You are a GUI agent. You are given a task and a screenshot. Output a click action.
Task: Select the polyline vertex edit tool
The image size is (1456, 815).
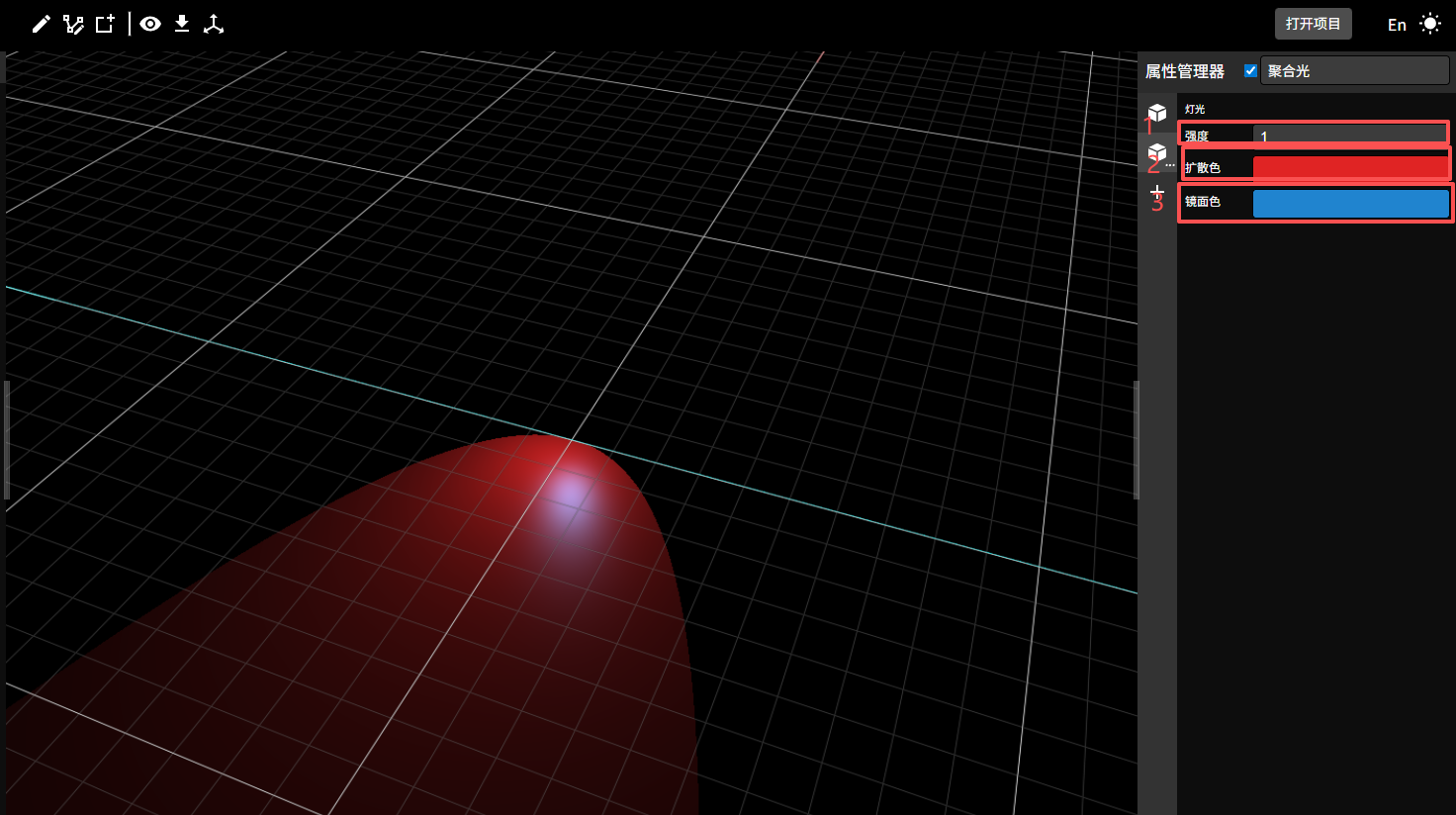click(x=73, y=24)
